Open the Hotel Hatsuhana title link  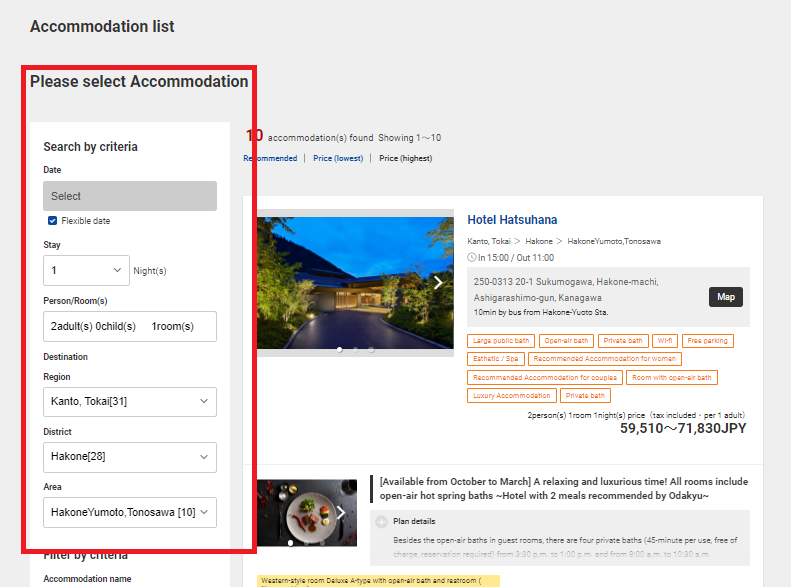pos(512,220)
